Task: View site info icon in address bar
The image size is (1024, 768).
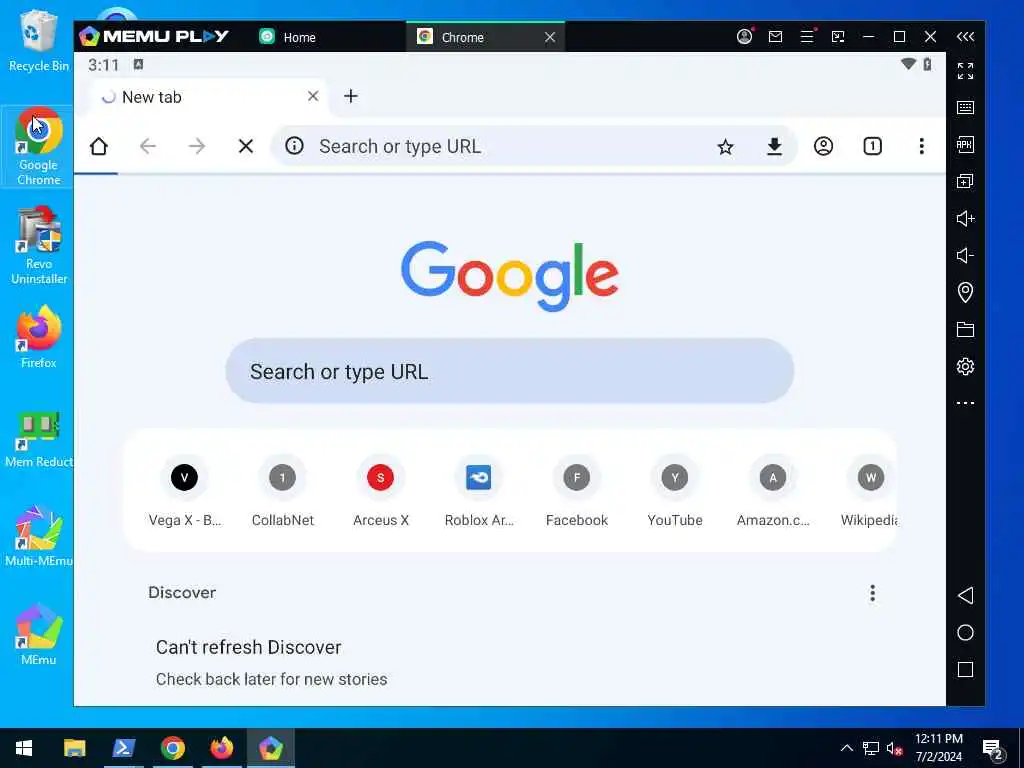Action: click(x=295, y=145)
